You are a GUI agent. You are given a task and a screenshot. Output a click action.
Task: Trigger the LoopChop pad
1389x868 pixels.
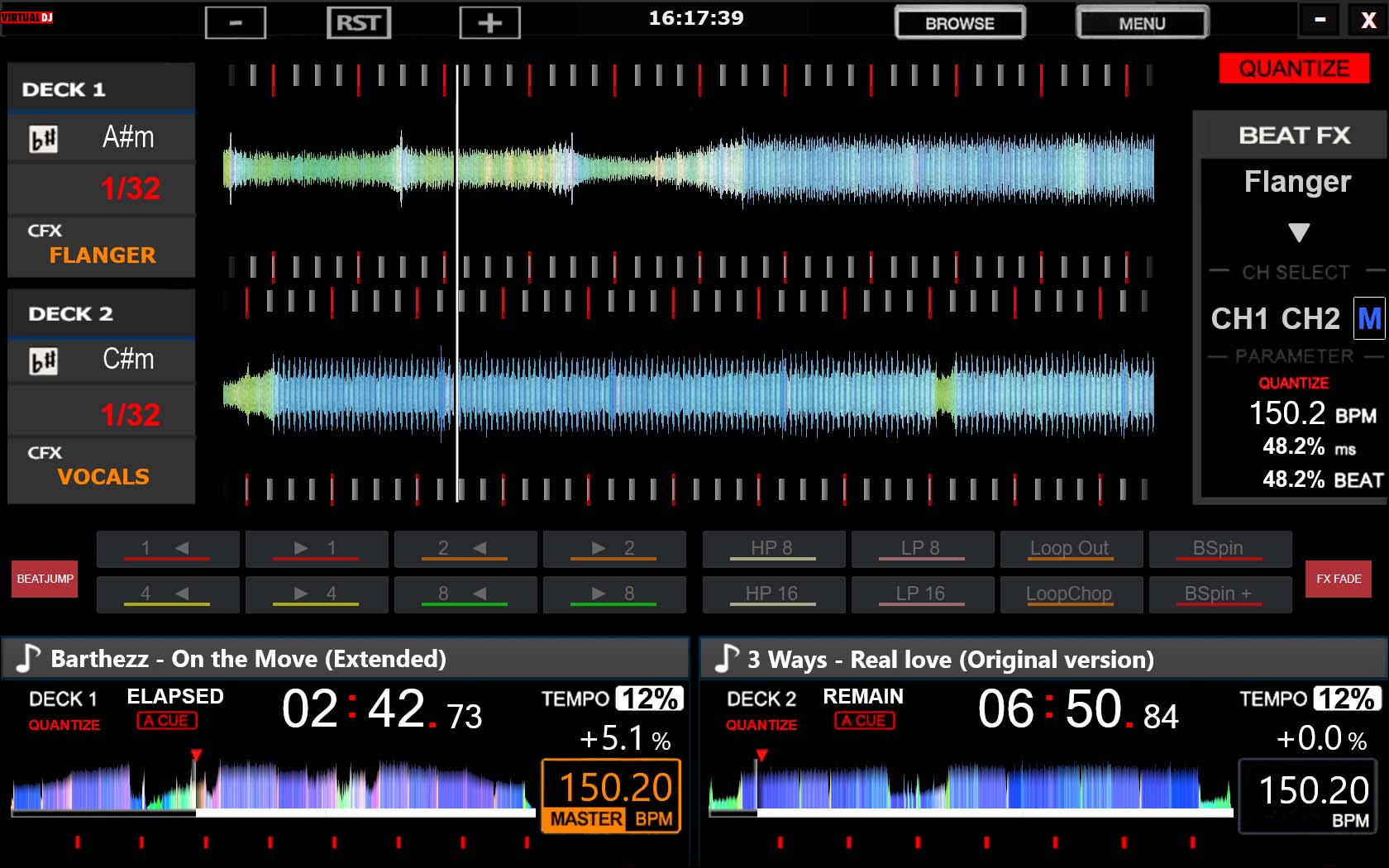[1072, 594]
